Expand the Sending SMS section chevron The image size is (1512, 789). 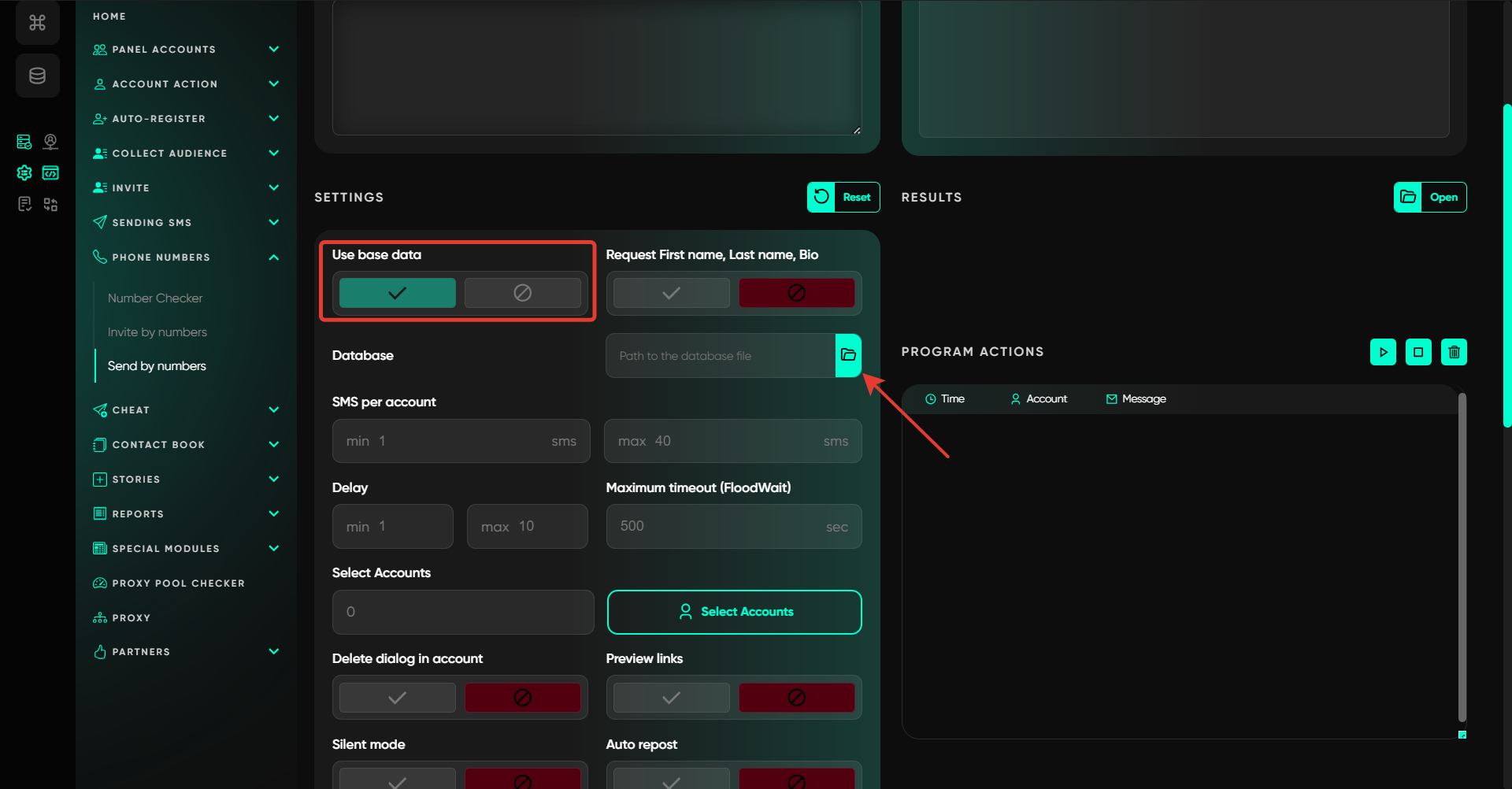point(273,223)
